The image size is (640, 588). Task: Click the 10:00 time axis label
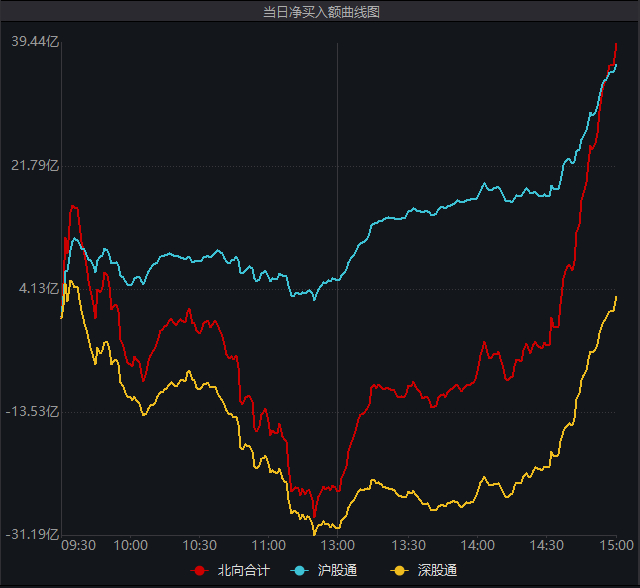point(130,545)
